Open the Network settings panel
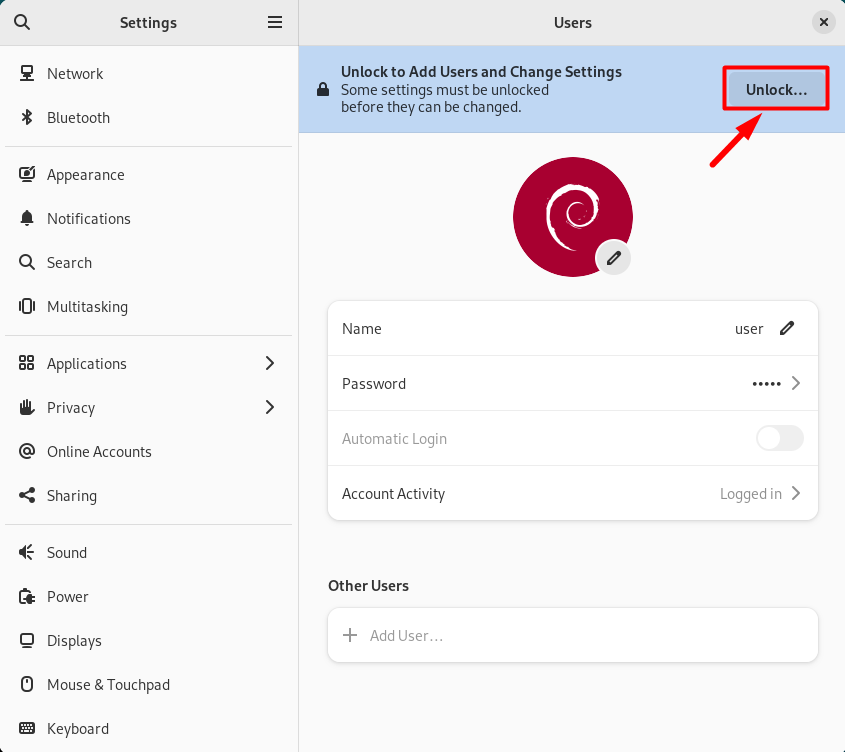The height and width of the screenshot is (752, 845). coord(149,73)
